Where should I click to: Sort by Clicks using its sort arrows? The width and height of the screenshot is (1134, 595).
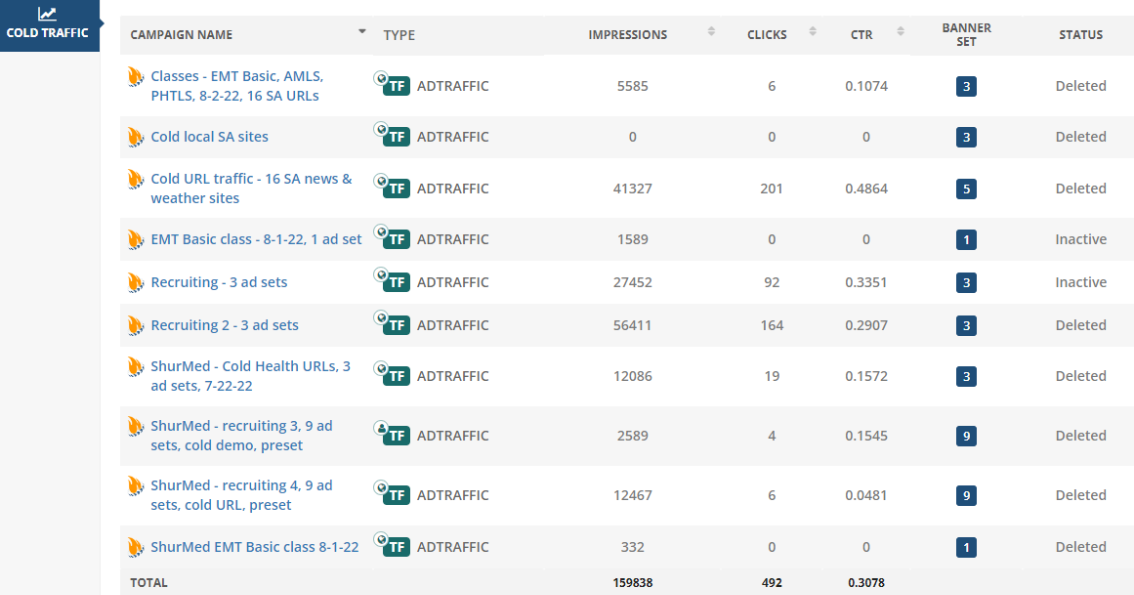(x=813, y=32)
